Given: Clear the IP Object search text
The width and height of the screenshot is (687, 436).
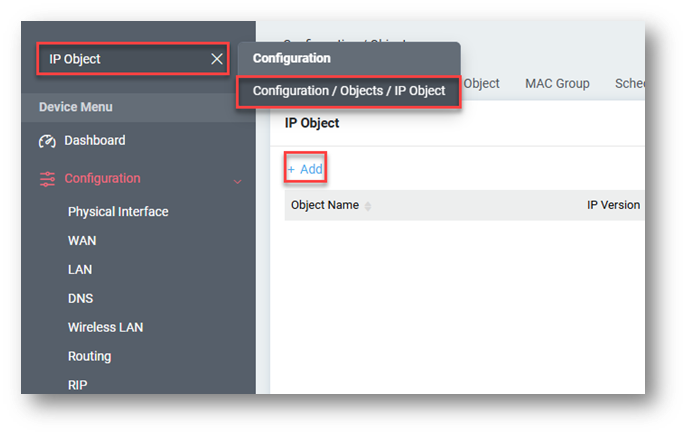Looking at the screenshot, I should coord(217,59).
